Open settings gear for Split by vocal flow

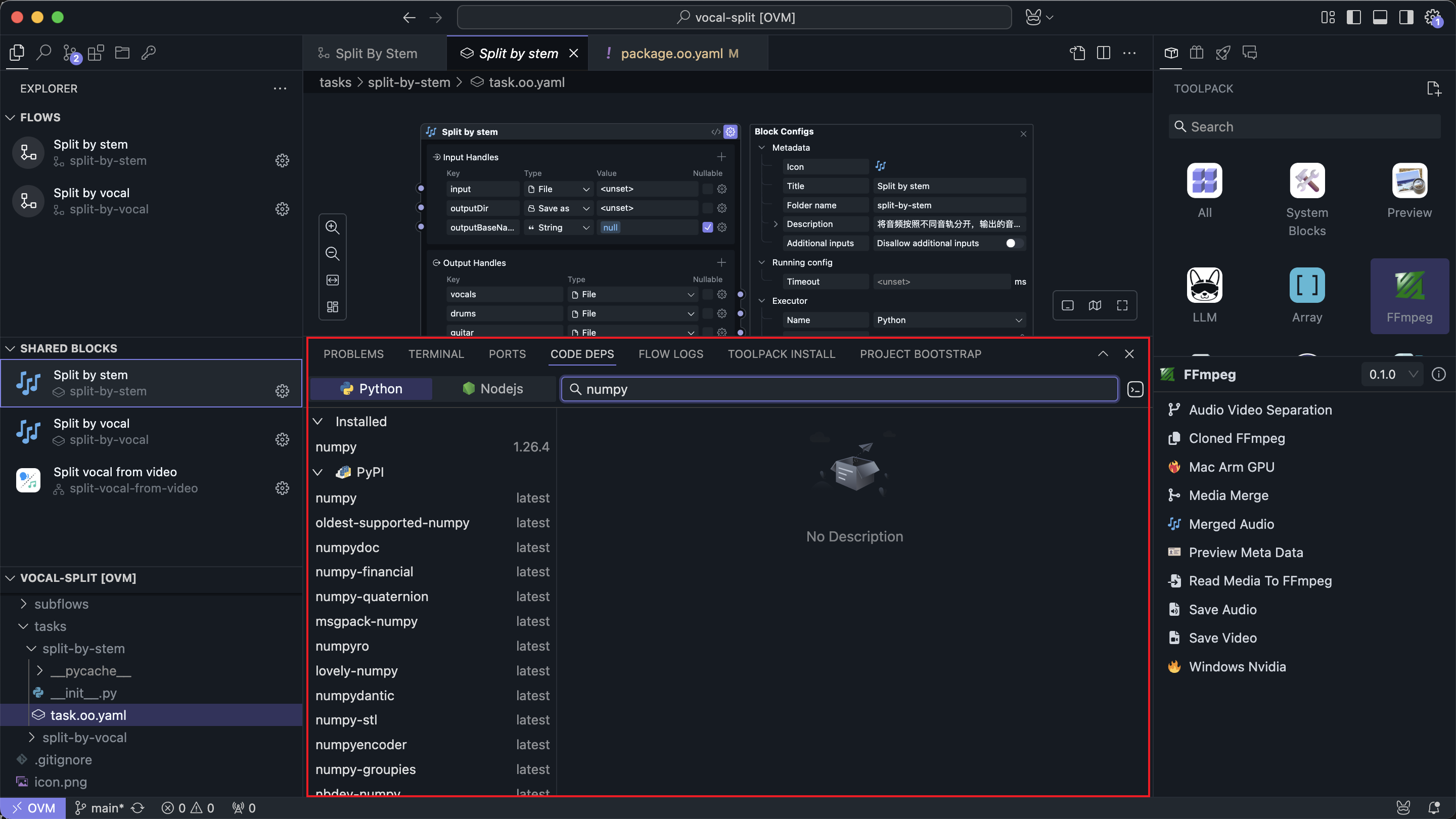282,209
